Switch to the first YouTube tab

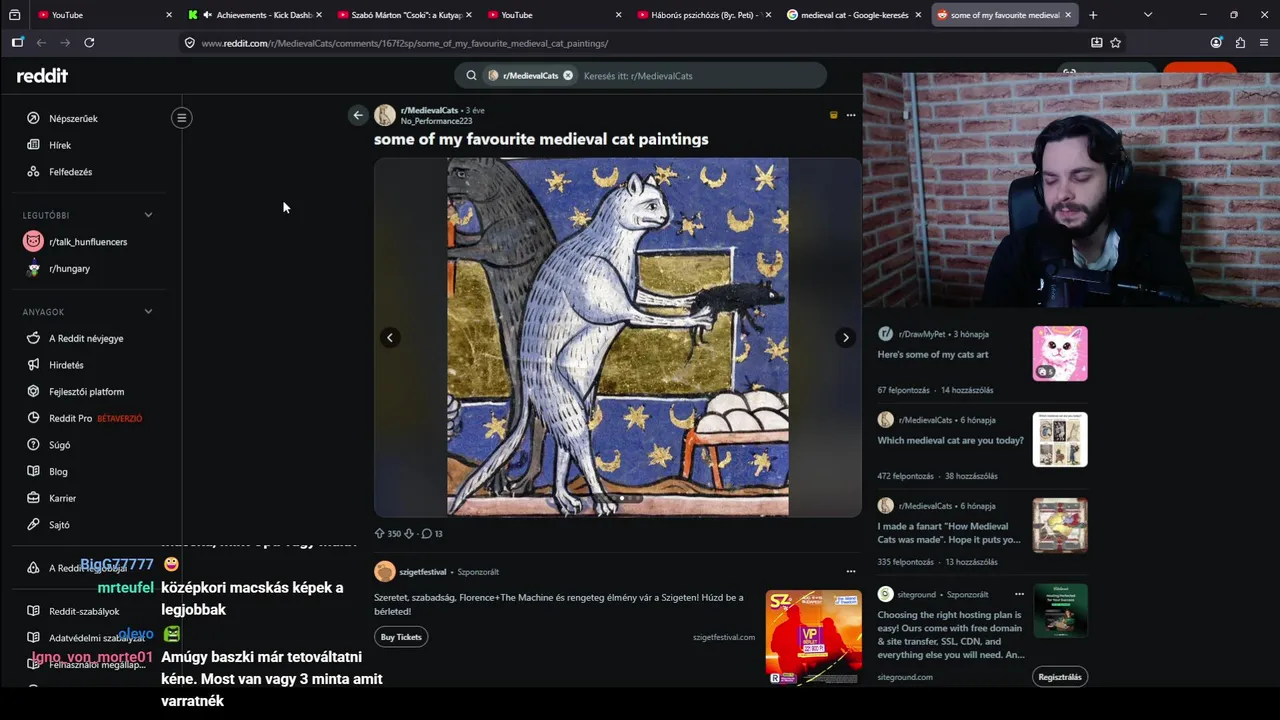(104, 15)
